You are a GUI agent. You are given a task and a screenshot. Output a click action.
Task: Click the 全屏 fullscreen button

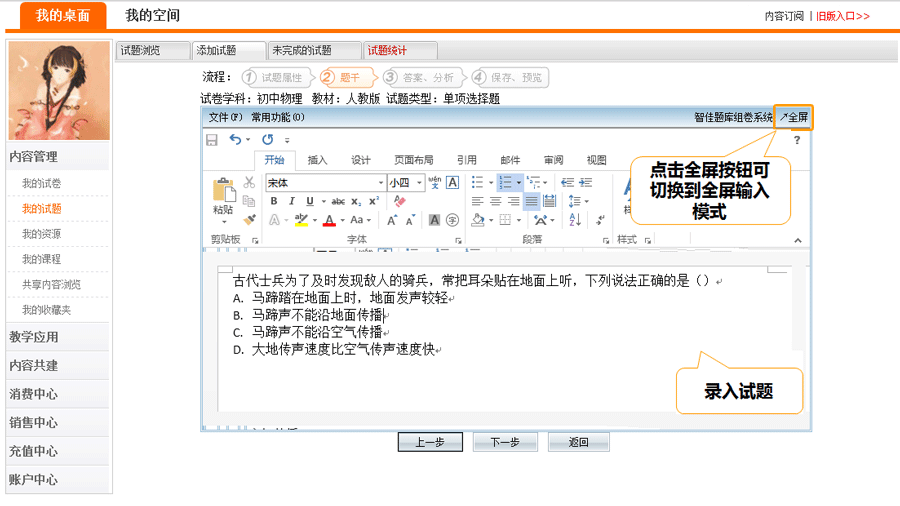click(x=794, y=117)
